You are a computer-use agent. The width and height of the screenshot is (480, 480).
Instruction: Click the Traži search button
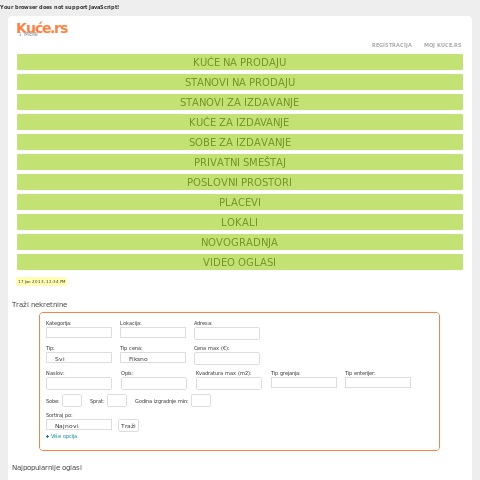tap(128, 426)
